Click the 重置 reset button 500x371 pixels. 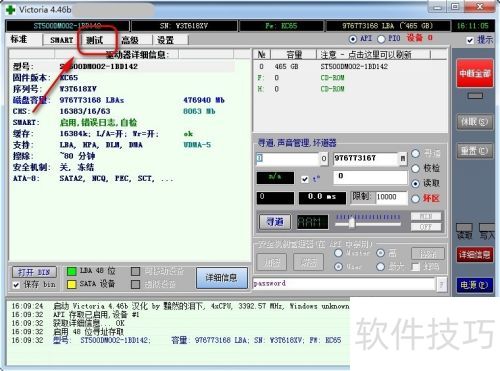pos(474,151)
